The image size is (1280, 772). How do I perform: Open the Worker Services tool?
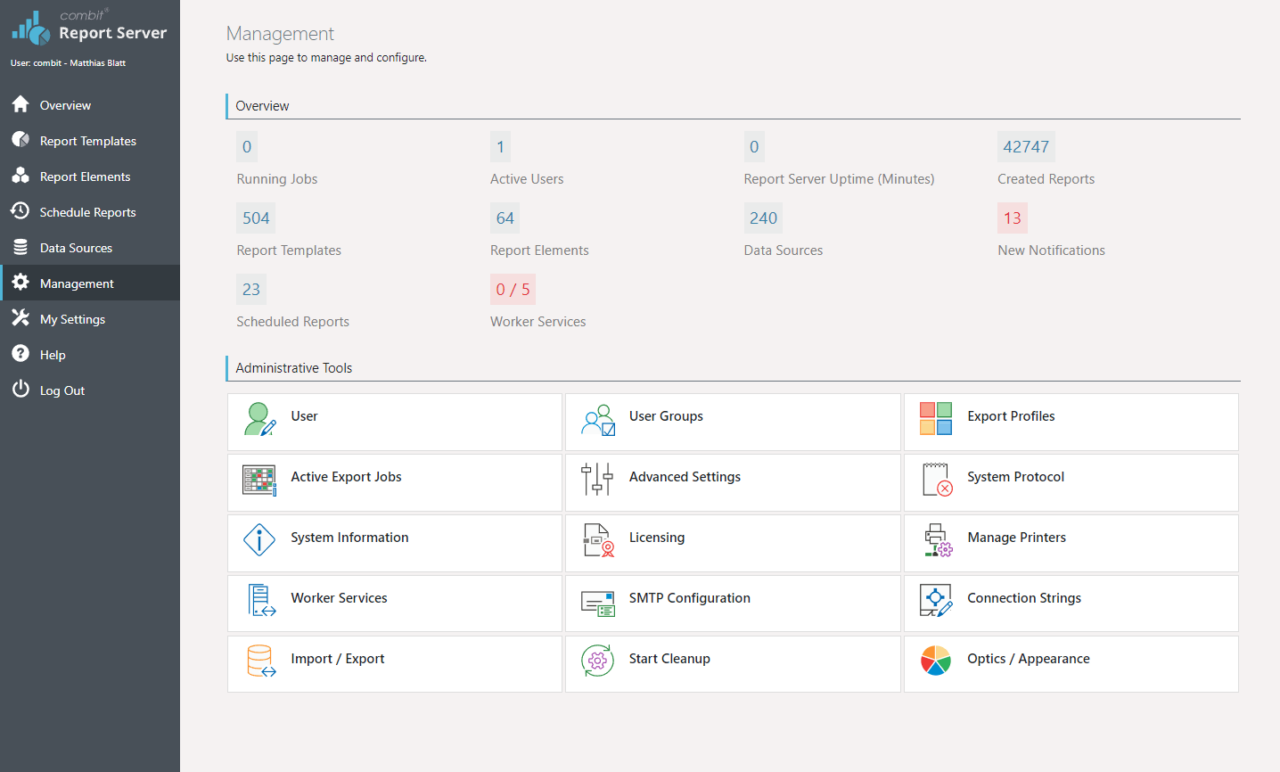[x=394, y=603]
